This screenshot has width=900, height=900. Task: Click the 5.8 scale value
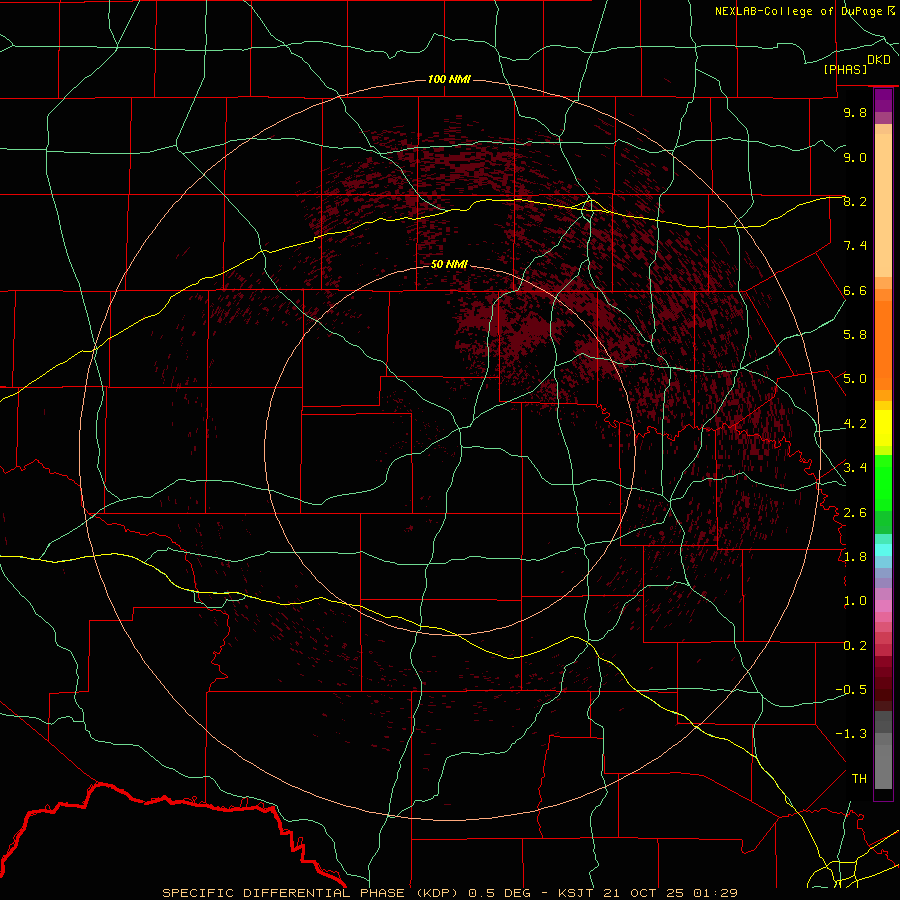coord(855,335)
